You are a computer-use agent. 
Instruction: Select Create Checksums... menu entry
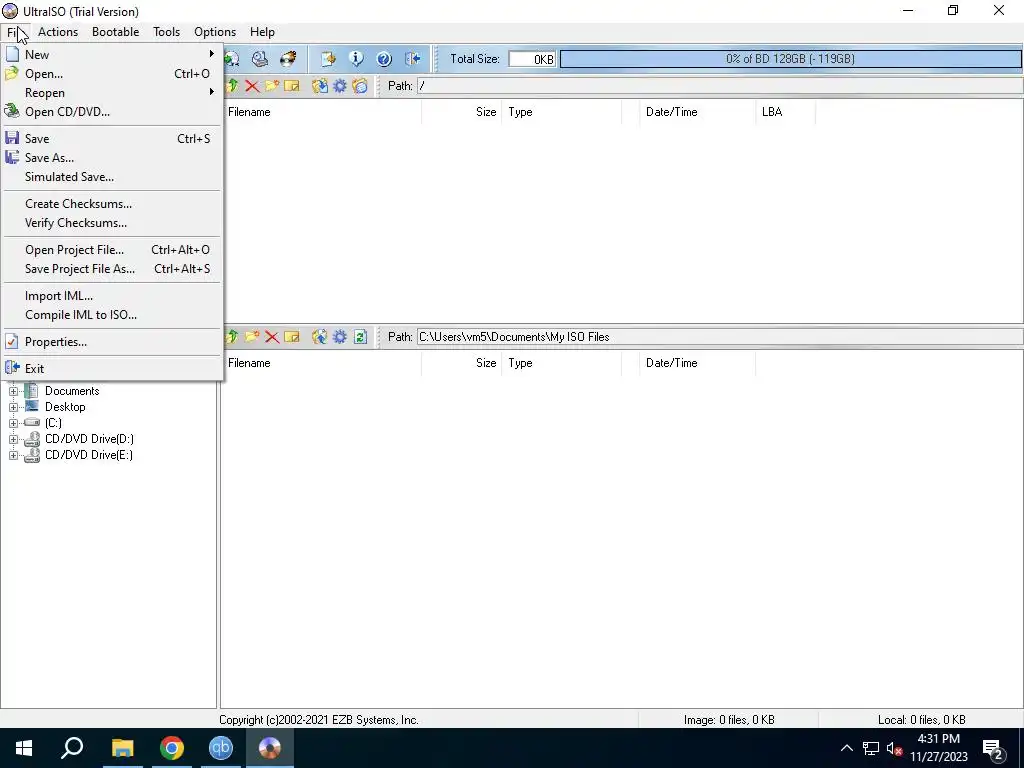coord(112,204)
